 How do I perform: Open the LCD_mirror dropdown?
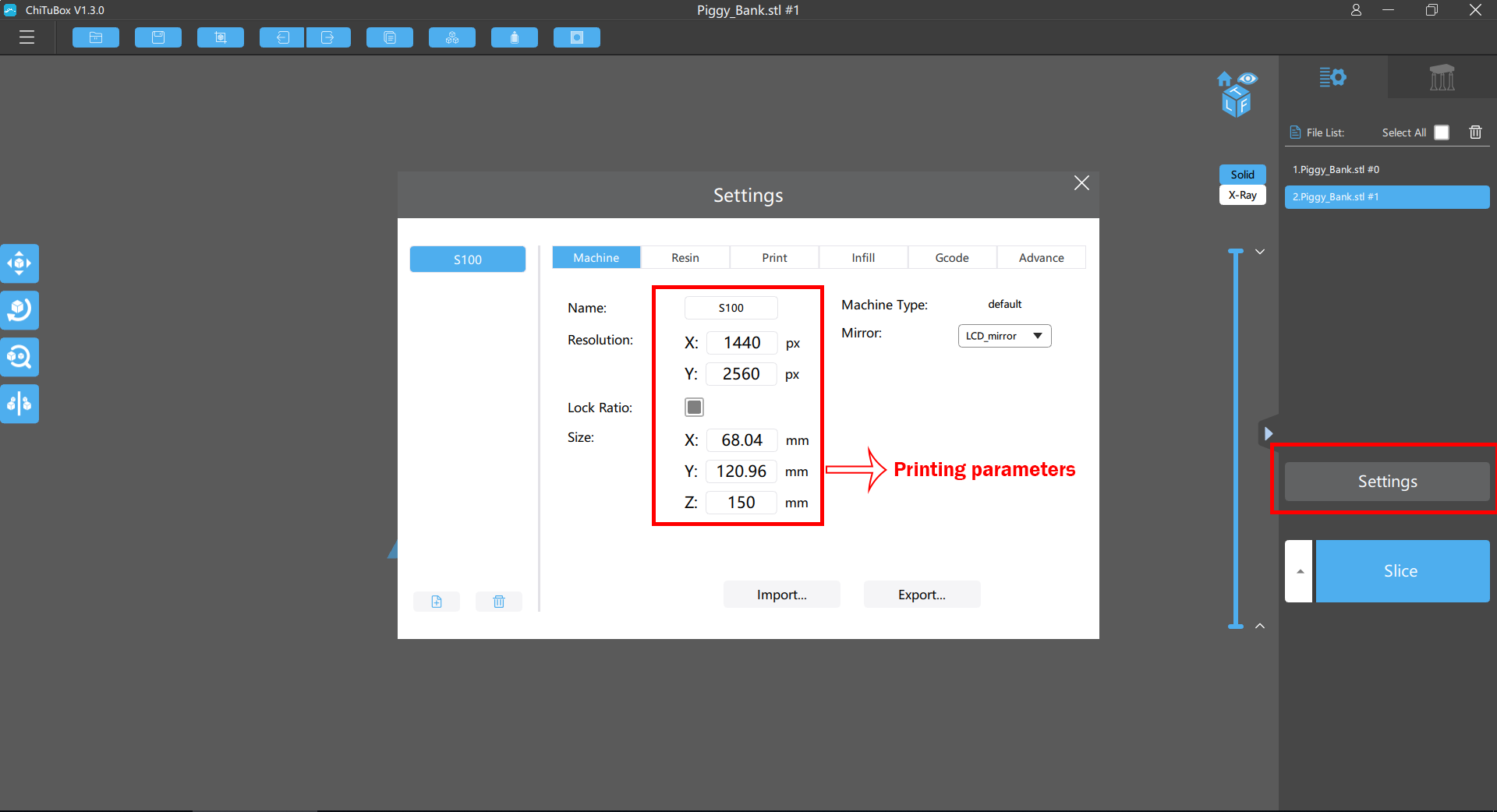click(1004, 336)
